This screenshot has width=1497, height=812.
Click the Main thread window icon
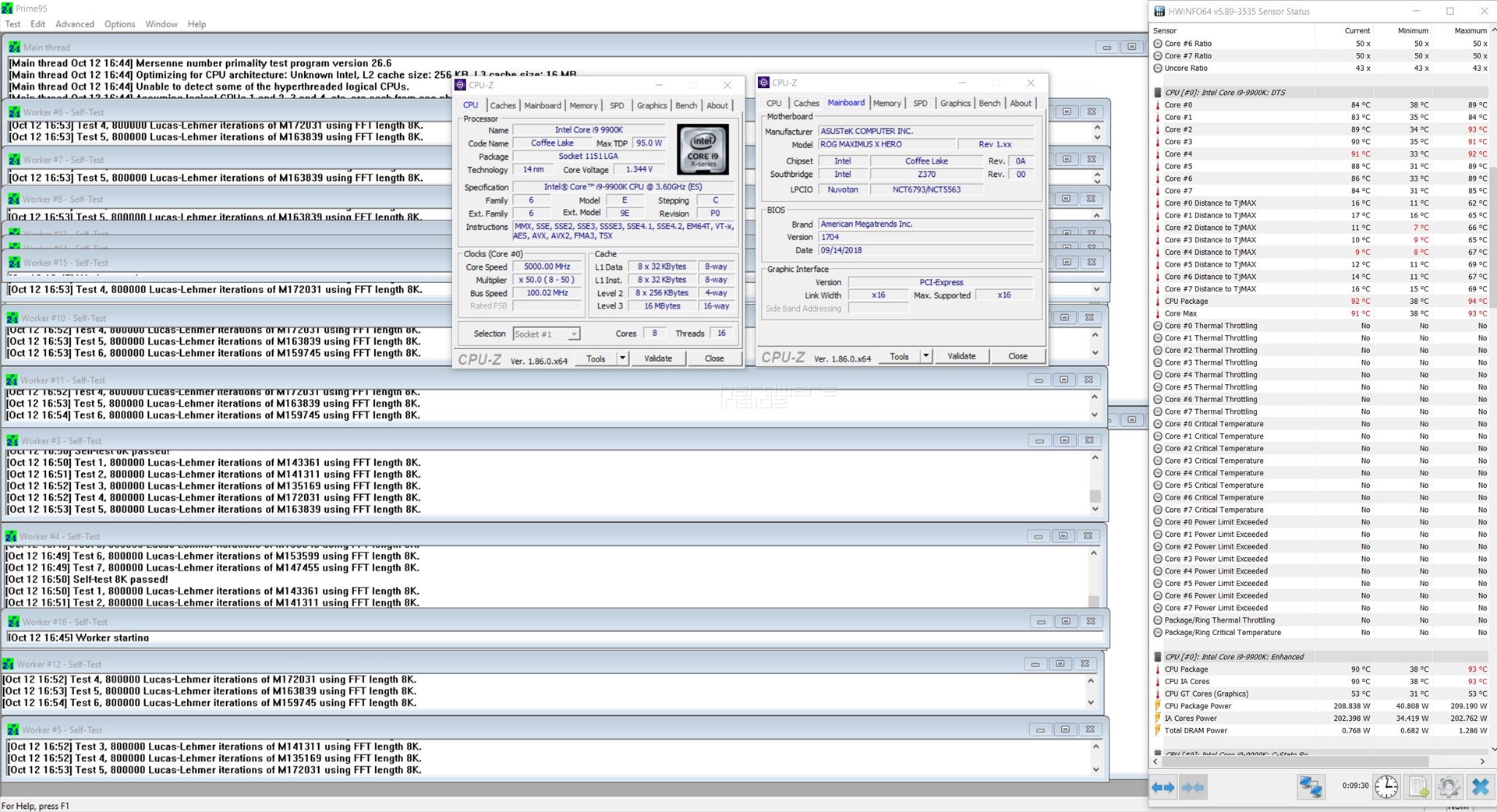pyautogui.click(x=15, y=48)
